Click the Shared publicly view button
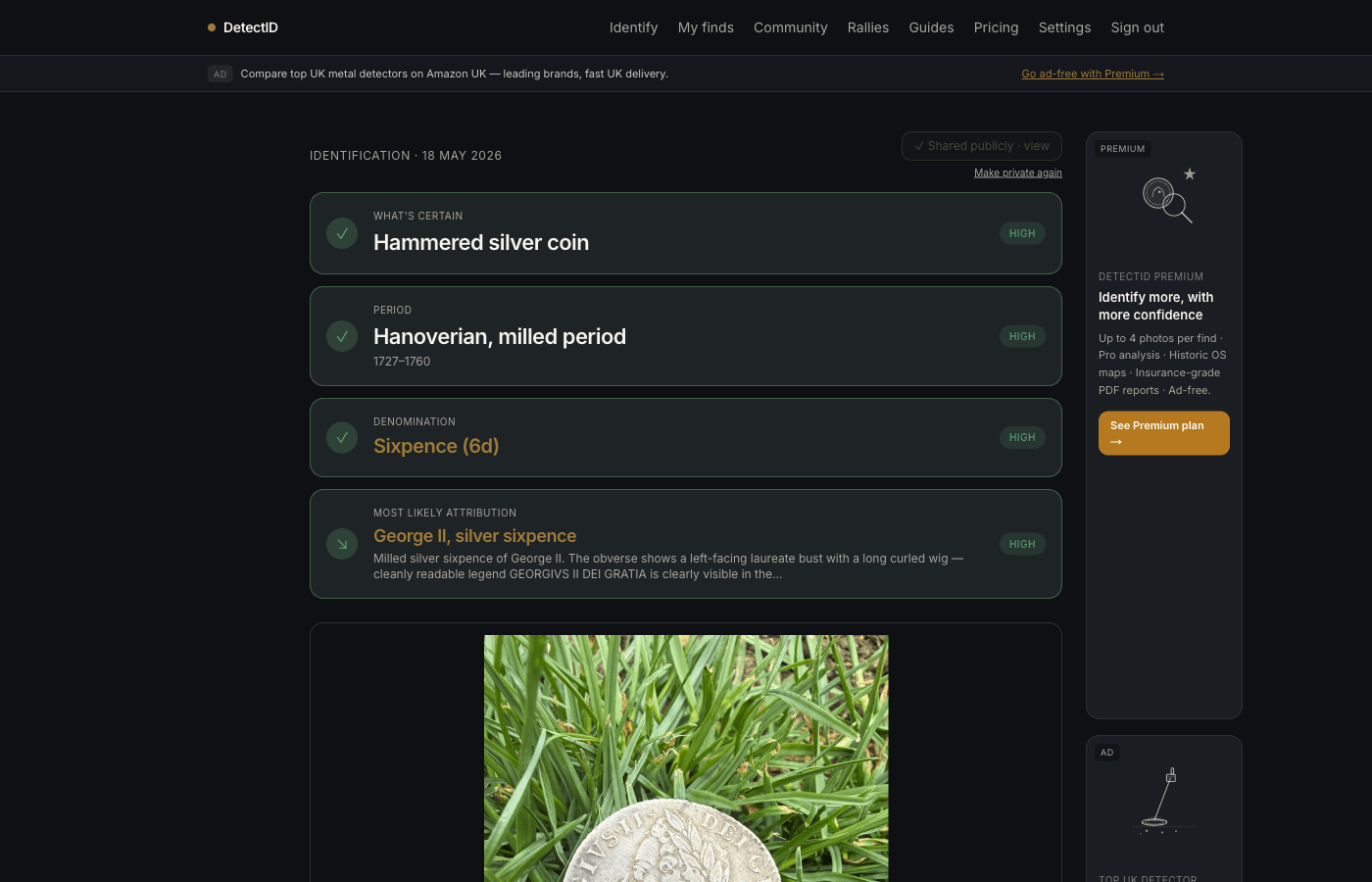 [x=982, y=146]
